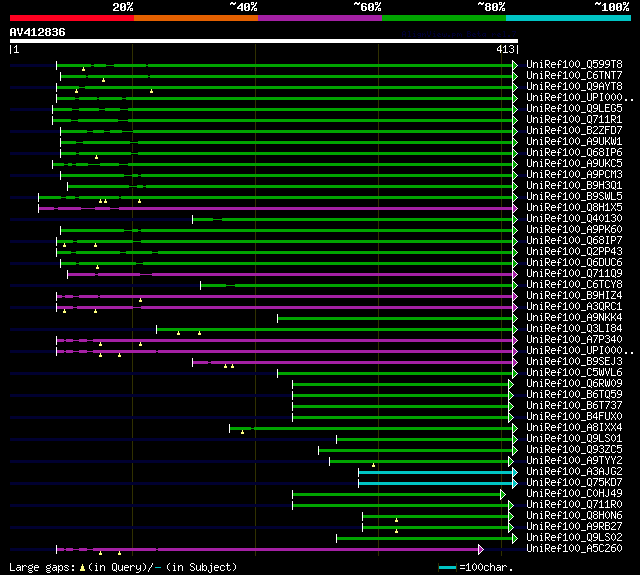Image resolution: width=640 pixels, height=575 pixels.
Task: Select the UniRef100_A8IXX4 label
Action: pyautogui.click(x=574, y=428)
